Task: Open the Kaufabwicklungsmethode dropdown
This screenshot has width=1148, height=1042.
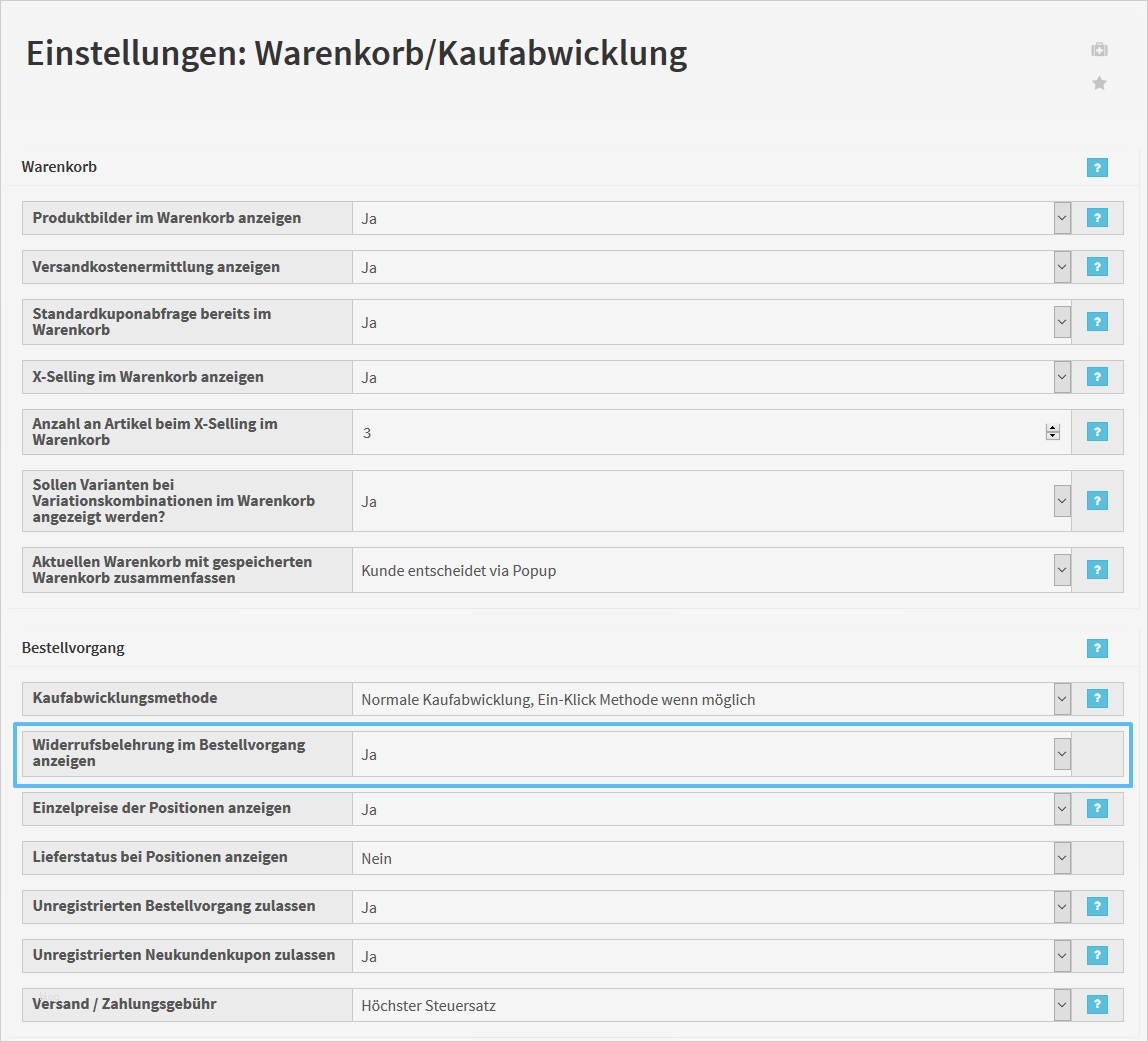Action: point(1060,699)
